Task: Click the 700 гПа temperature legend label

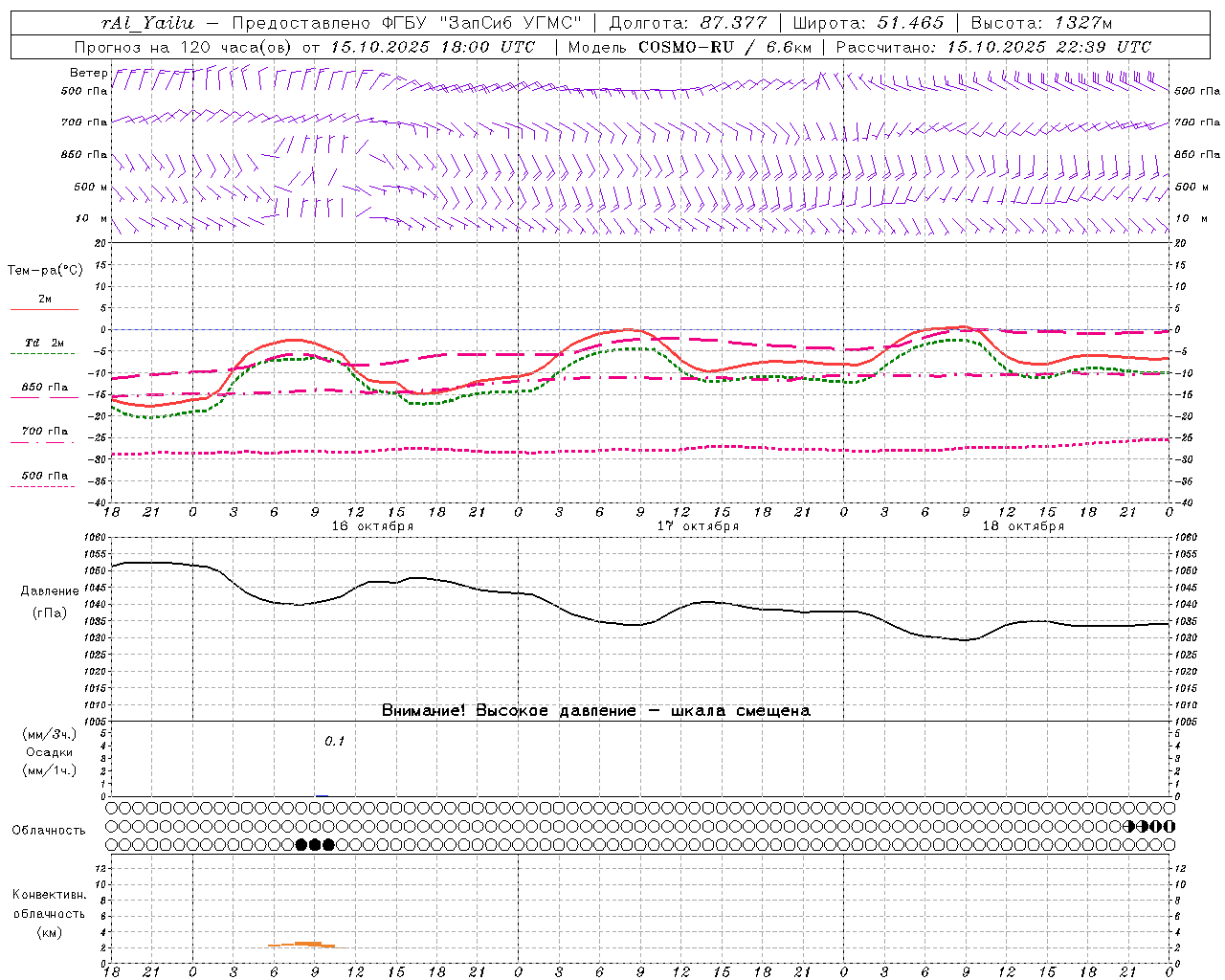Action: 44,431
